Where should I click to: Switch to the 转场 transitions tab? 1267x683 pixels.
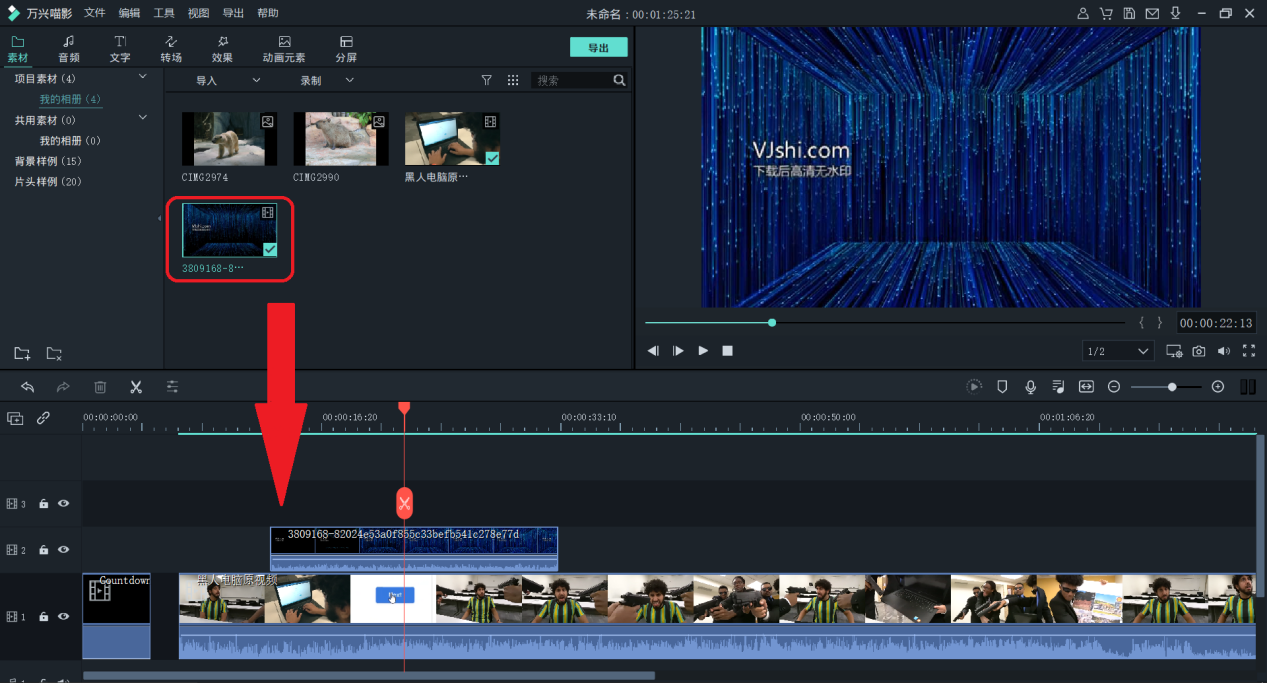point(171,48)
